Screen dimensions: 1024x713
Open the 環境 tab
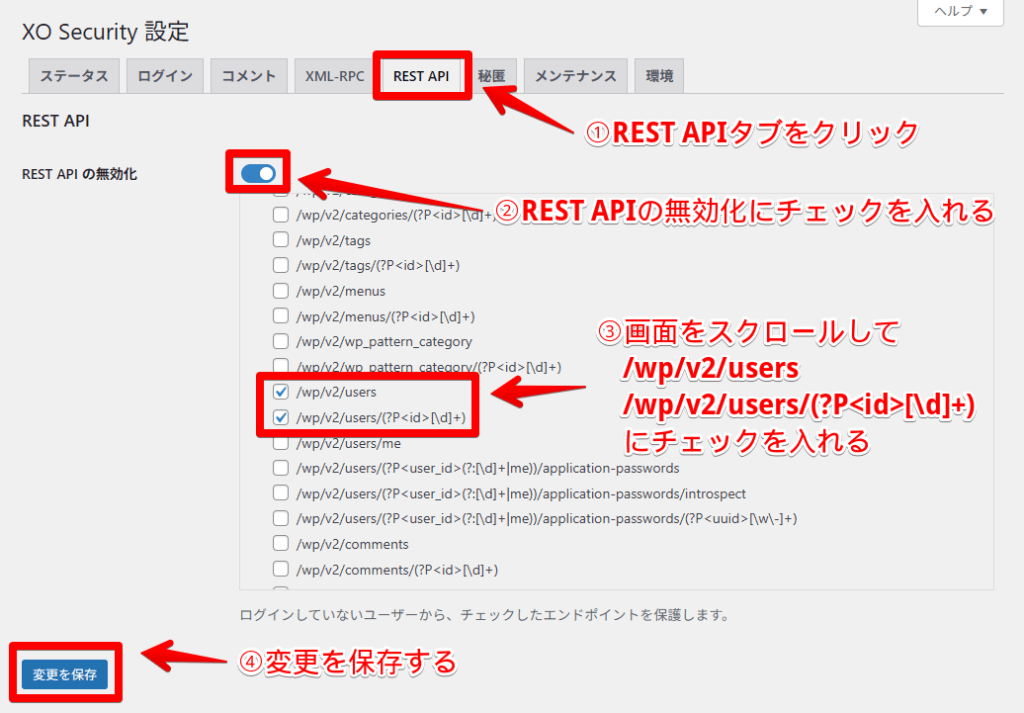pos(659,76)
